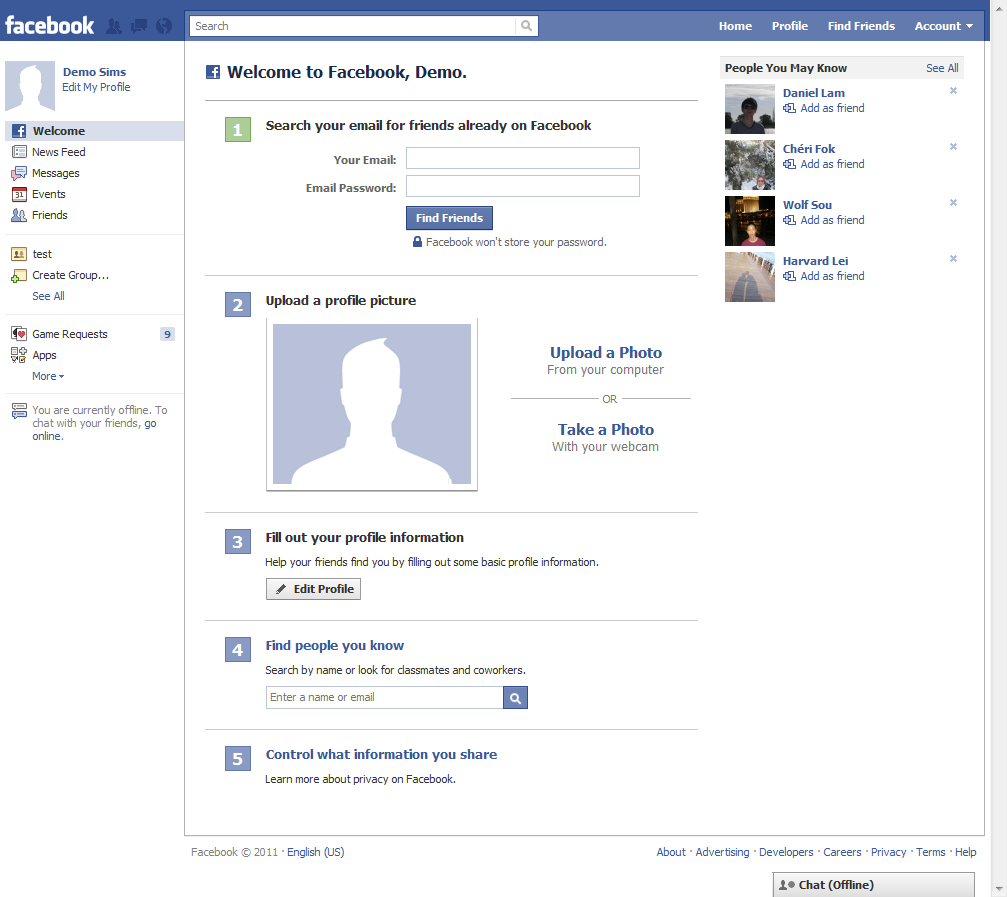The image size is (1007, 897).
Task: Click Upload a Photo link
Action: pos(606,353)
